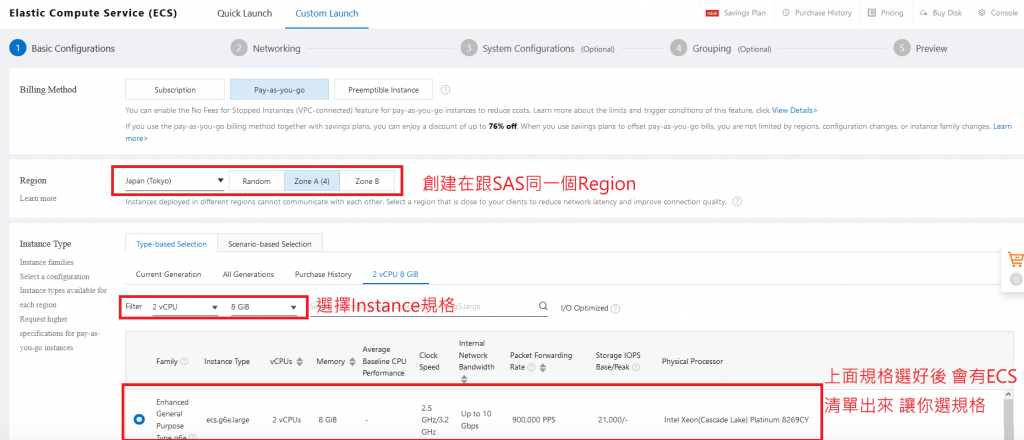Click the Buy Disk cloud icon

tap(924, 12)
